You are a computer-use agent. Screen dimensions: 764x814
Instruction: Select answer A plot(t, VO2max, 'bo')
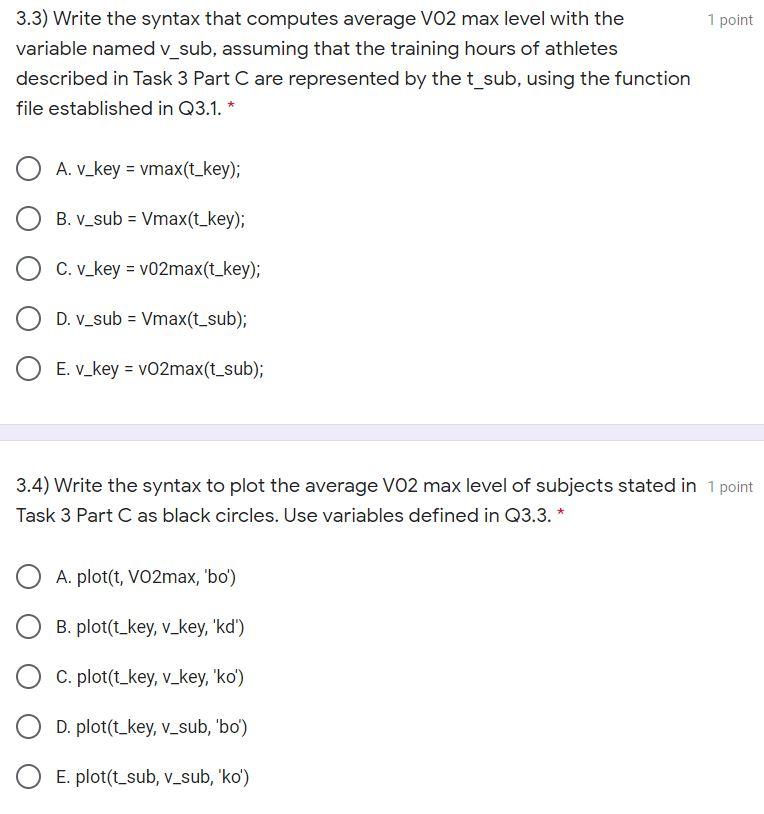tap(29, 577)
